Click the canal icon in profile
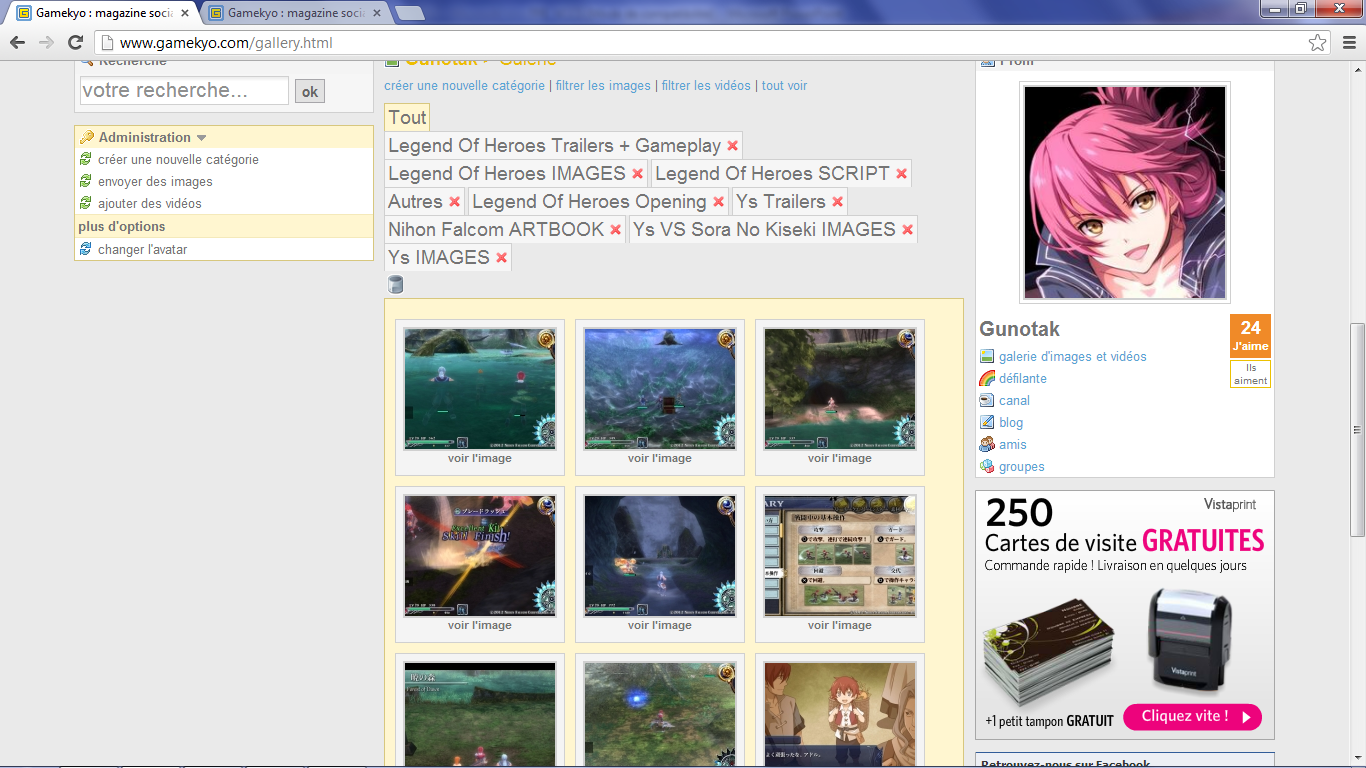The height and width of the screenshot is (768, 1366). pos(987,400)
